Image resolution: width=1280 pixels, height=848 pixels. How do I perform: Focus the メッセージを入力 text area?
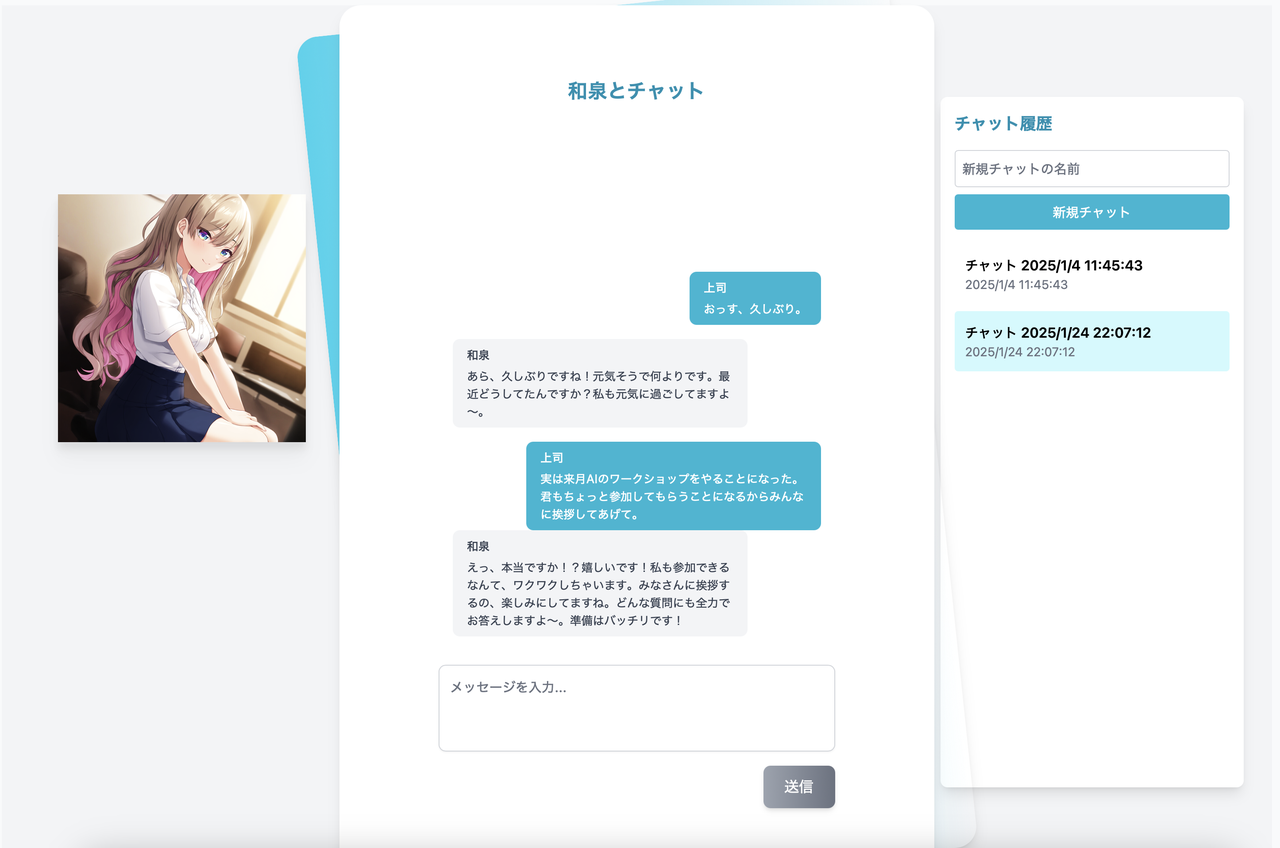(636, 708)
